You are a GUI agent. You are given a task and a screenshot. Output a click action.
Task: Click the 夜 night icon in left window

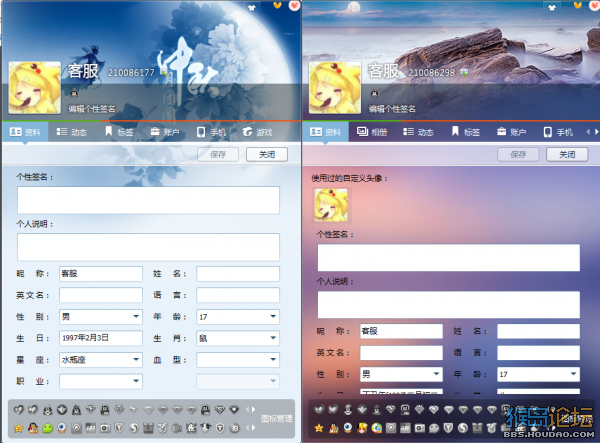click(191, 428)
